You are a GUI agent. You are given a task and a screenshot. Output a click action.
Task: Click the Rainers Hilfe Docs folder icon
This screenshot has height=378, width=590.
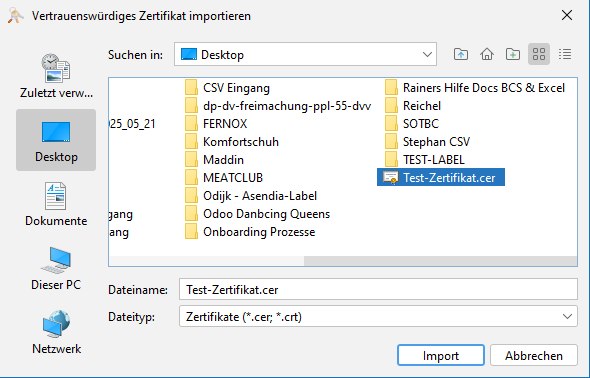click(x=391, y=88)
